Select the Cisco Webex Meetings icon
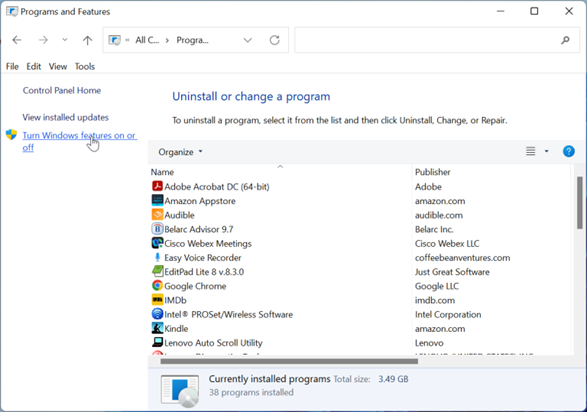This screenshot has height=412, width=587. (x=157, y=243)
